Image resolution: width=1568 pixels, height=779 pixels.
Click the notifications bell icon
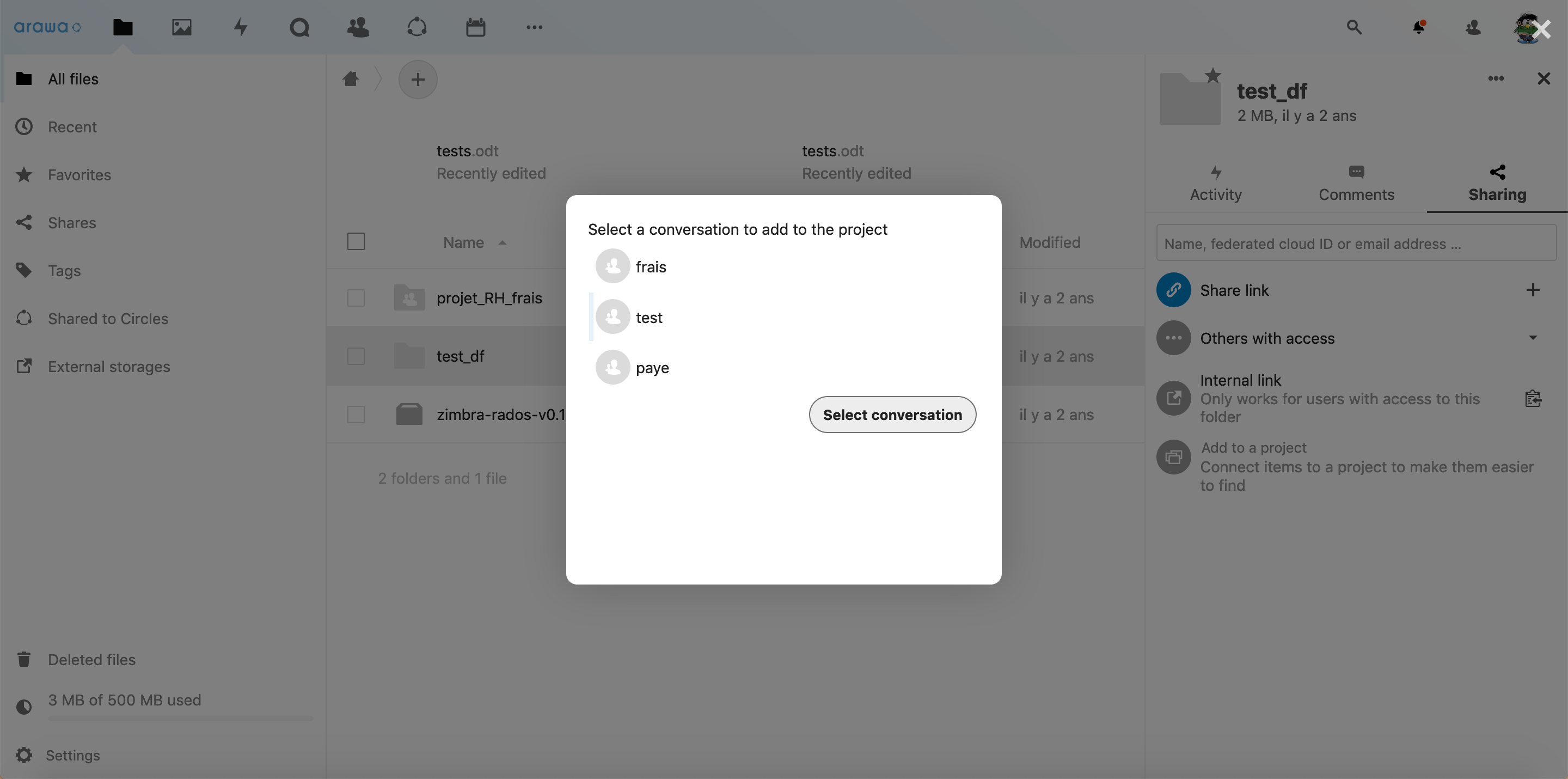tap(1419, 27)
